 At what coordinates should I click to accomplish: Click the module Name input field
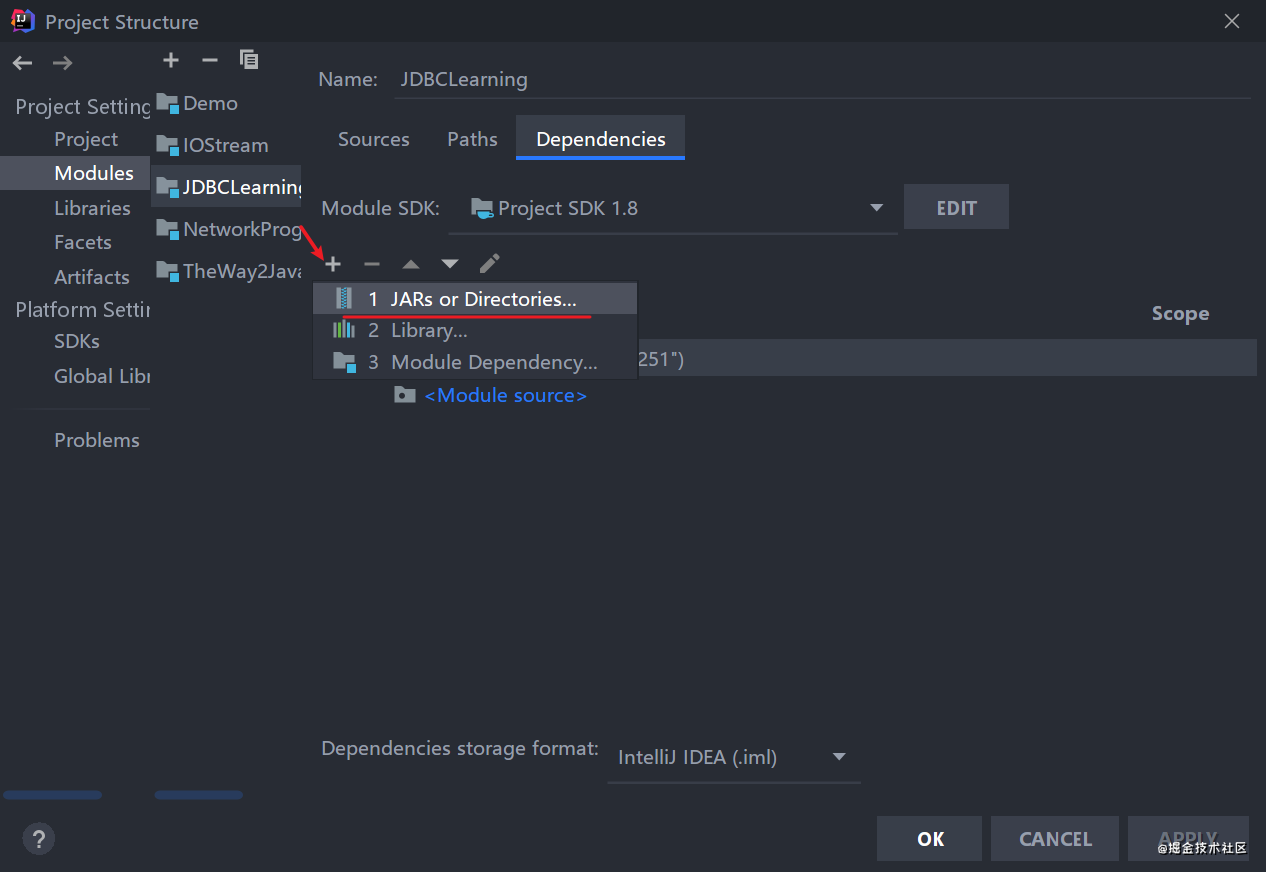(824, 79)
